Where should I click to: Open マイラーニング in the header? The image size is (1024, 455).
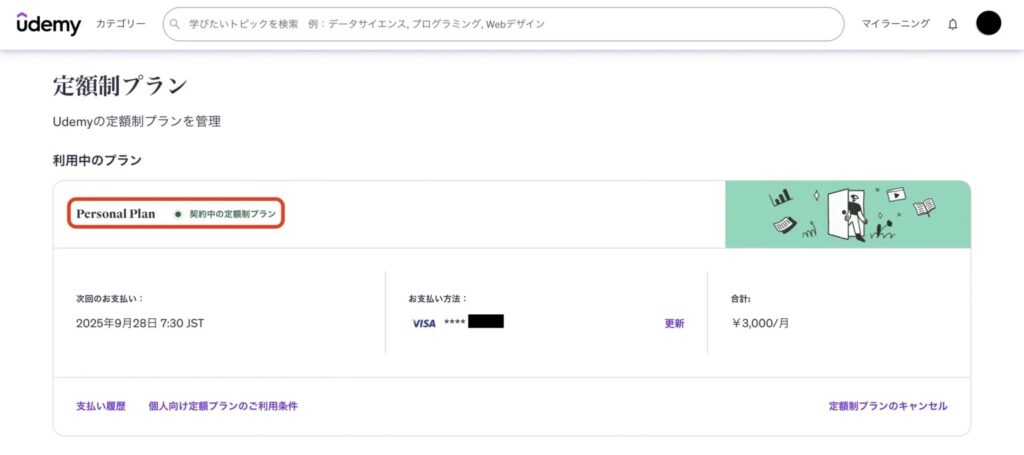(x=895, y=24)
